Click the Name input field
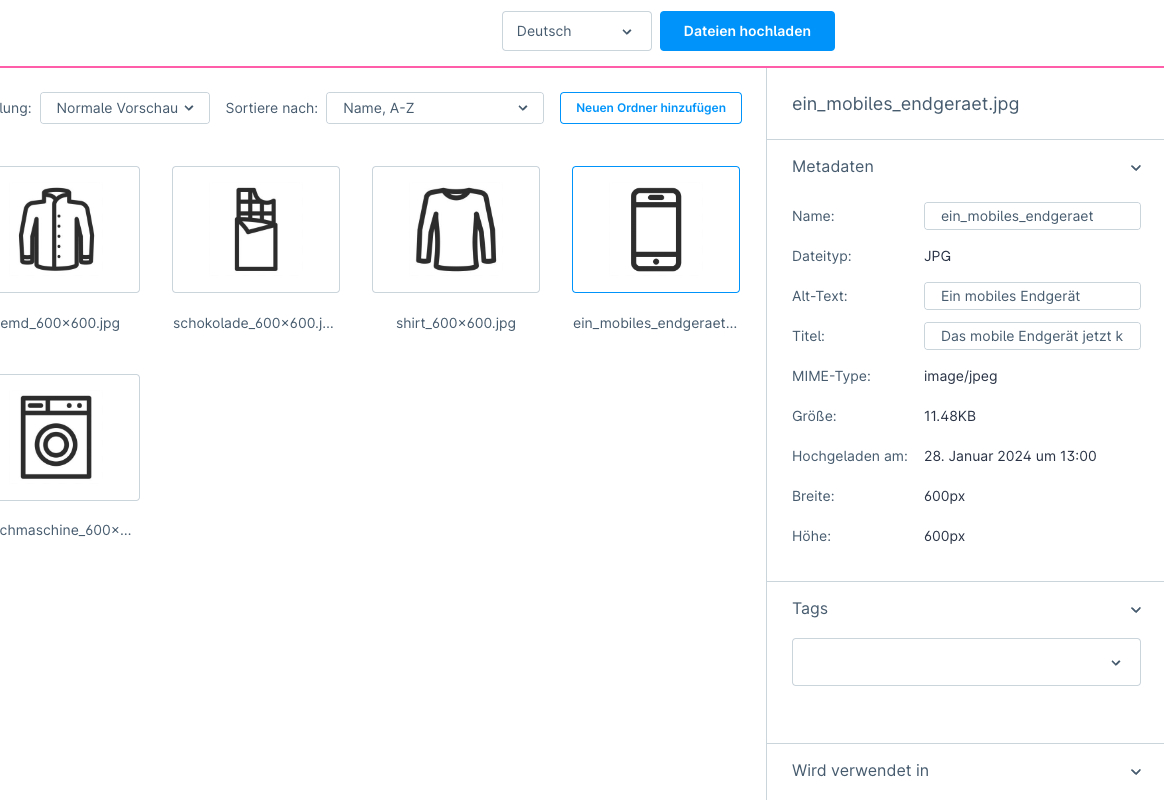The height and width of the screenshot is (800, 1164). (x=1031, y=216)
